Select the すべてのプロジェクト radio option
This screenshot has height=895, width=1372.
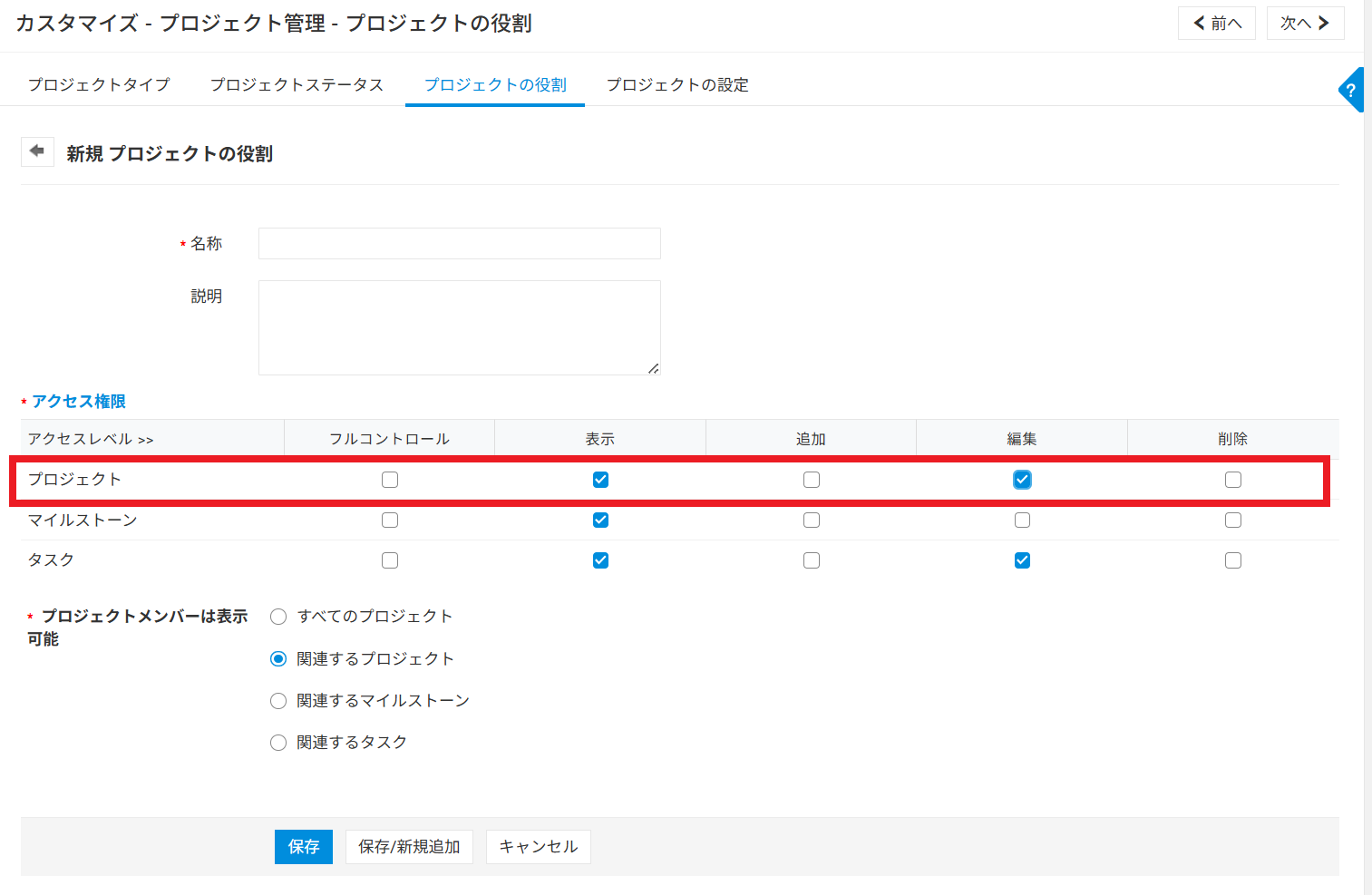[x=278, y=617]
